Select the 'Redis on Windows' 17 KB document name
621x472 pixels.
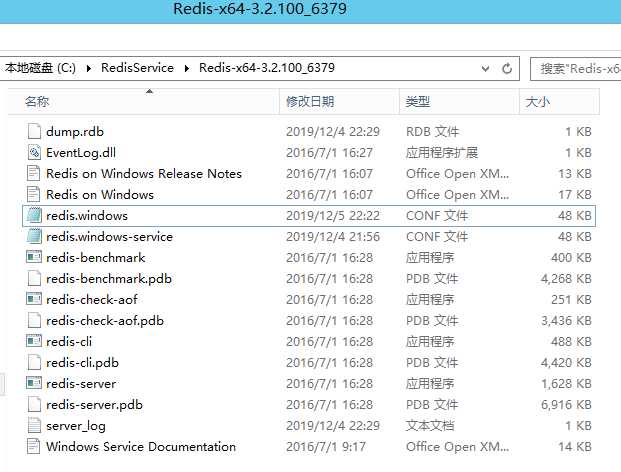[x=100, y=194]
